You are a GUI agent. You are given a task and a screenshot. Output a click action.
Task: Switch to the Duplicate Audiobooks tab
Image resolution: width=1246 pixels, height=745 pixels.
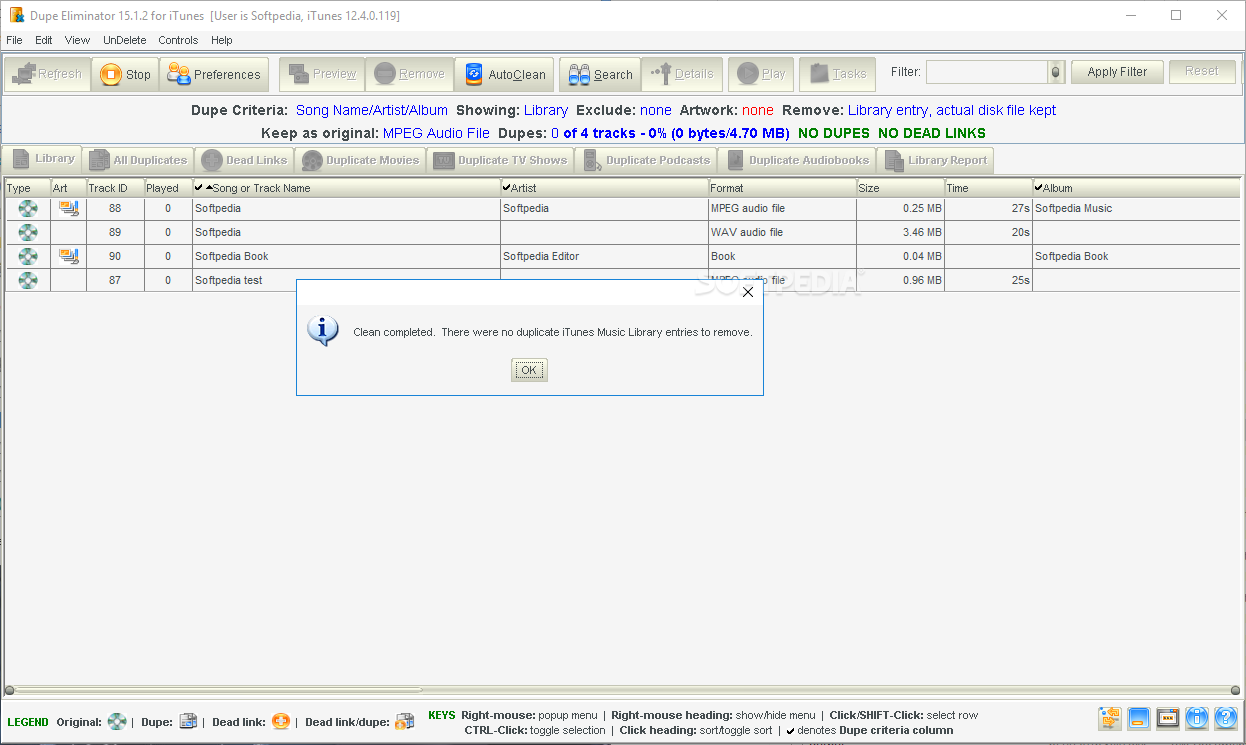coord(797,160)
